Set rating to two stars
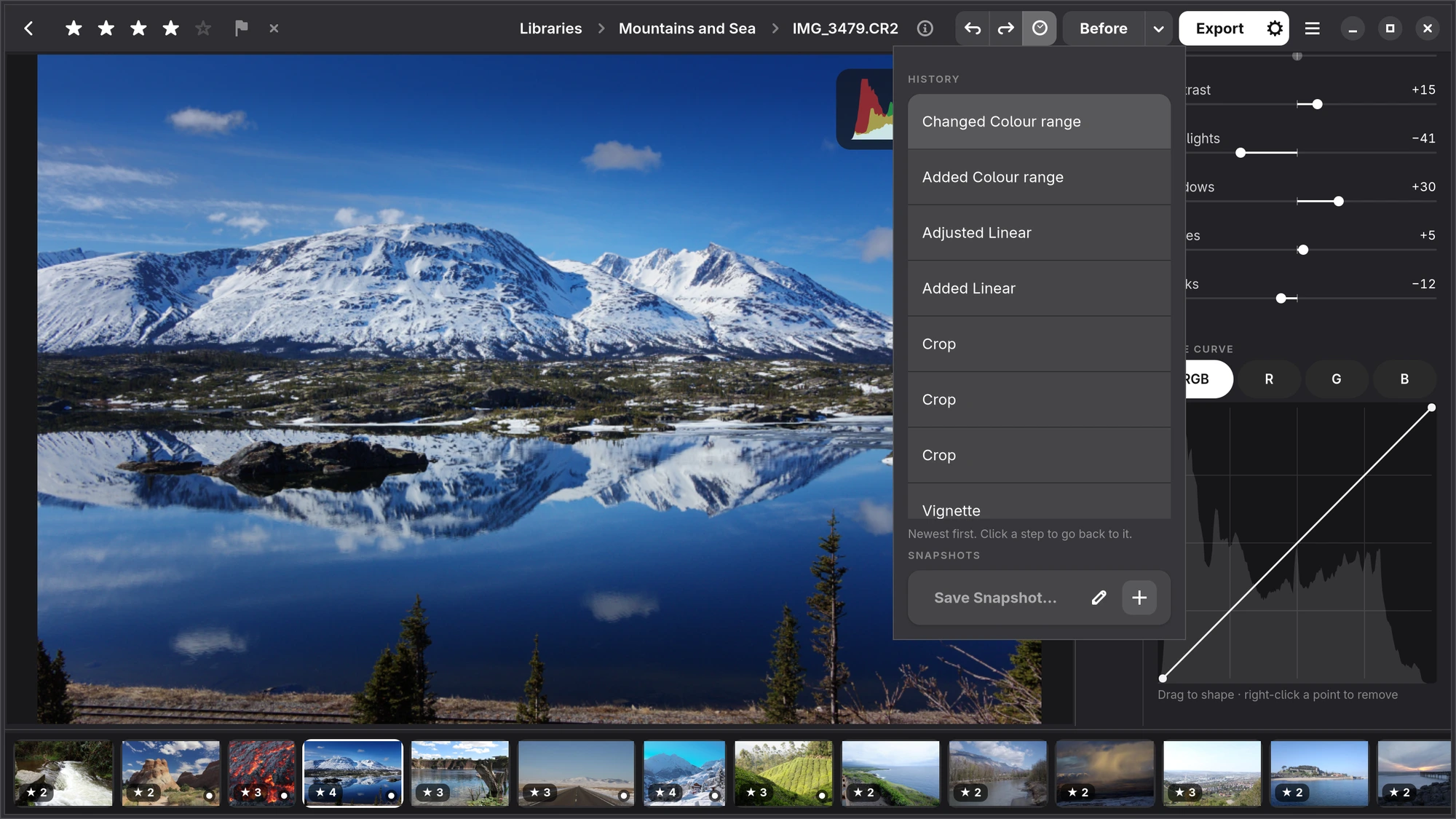The height and width of the screenshot is (819, 1456). coord(106,28)
